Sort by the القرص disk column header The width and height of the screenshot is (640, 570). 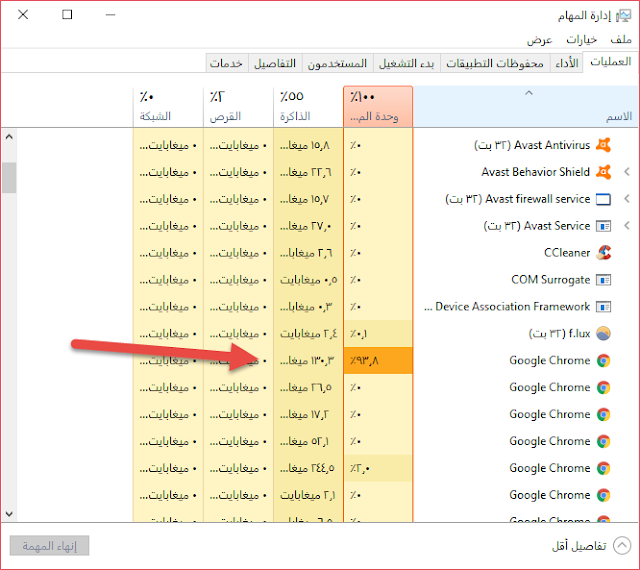click(238, 107)
